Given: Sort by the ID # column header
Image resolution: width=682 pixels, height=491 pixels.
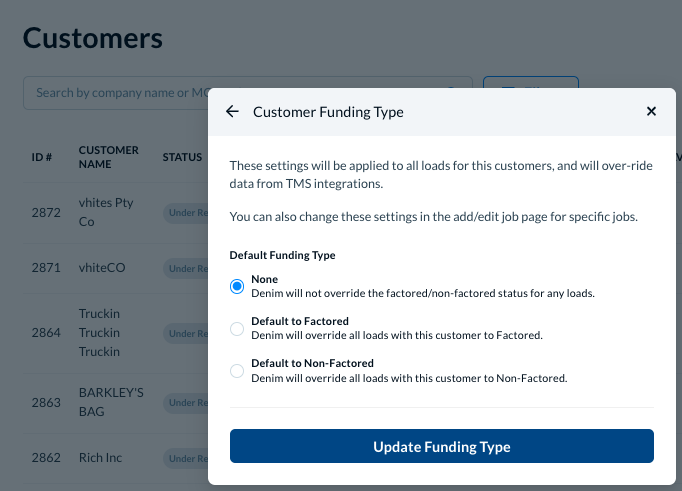Looking at the screenshot, I should tap(42, 157).
